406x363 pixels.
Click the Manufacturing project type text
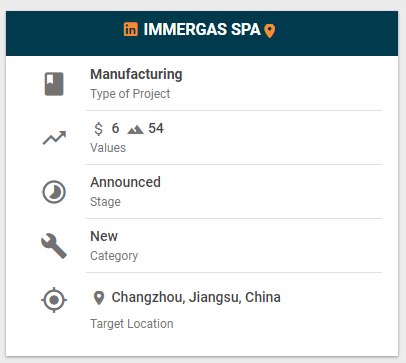[x=136, y=74]
